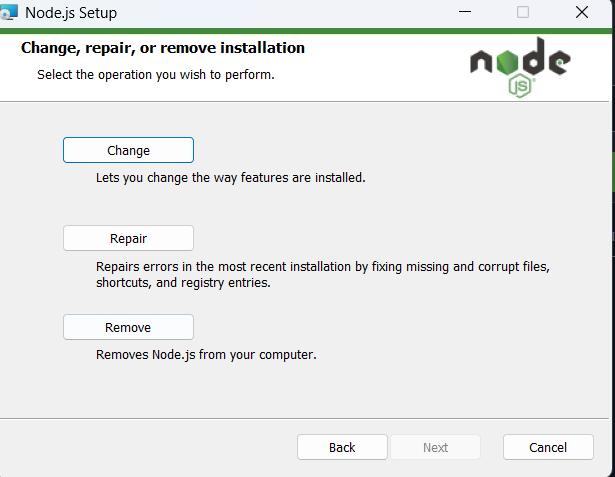Image resolution: width=615 pixels, height=477 pixels.
Task: Minimize the Node.js Setup window
Action: (x=465, y=13)
